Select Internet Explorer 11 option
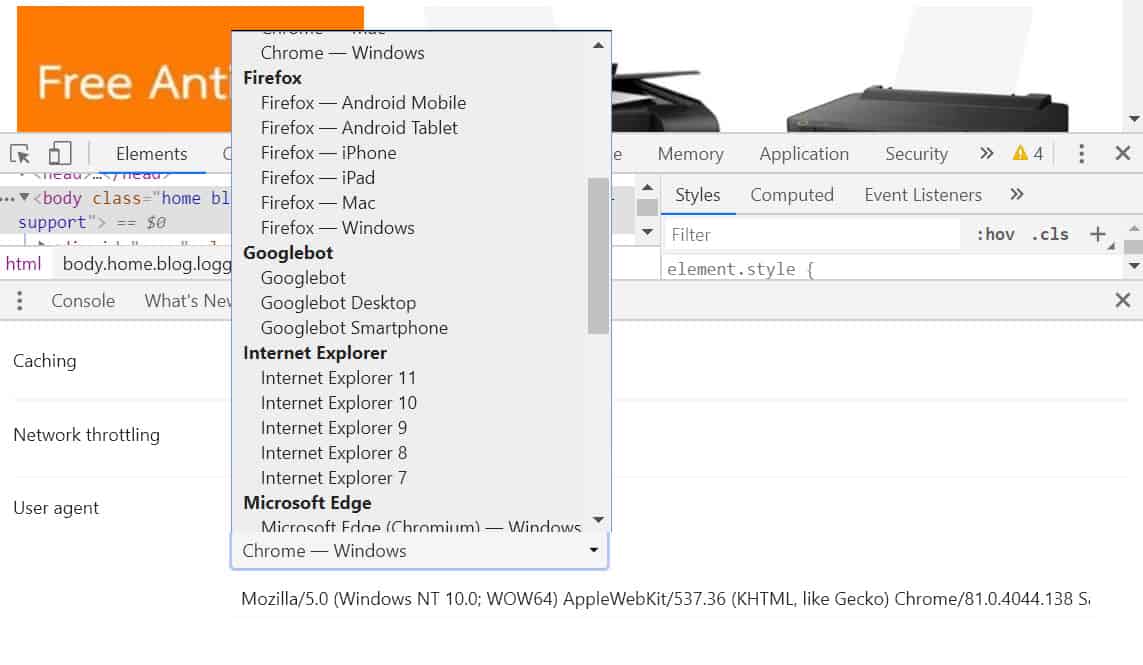The width and height of the screenshot is (1143, 665). click(338, 378)
